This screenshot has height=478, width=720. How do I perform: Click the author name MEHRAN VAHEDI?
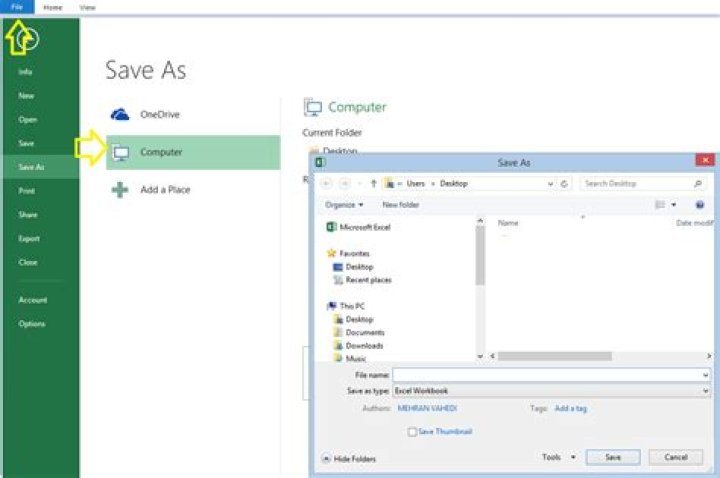(x=427, y=408)
